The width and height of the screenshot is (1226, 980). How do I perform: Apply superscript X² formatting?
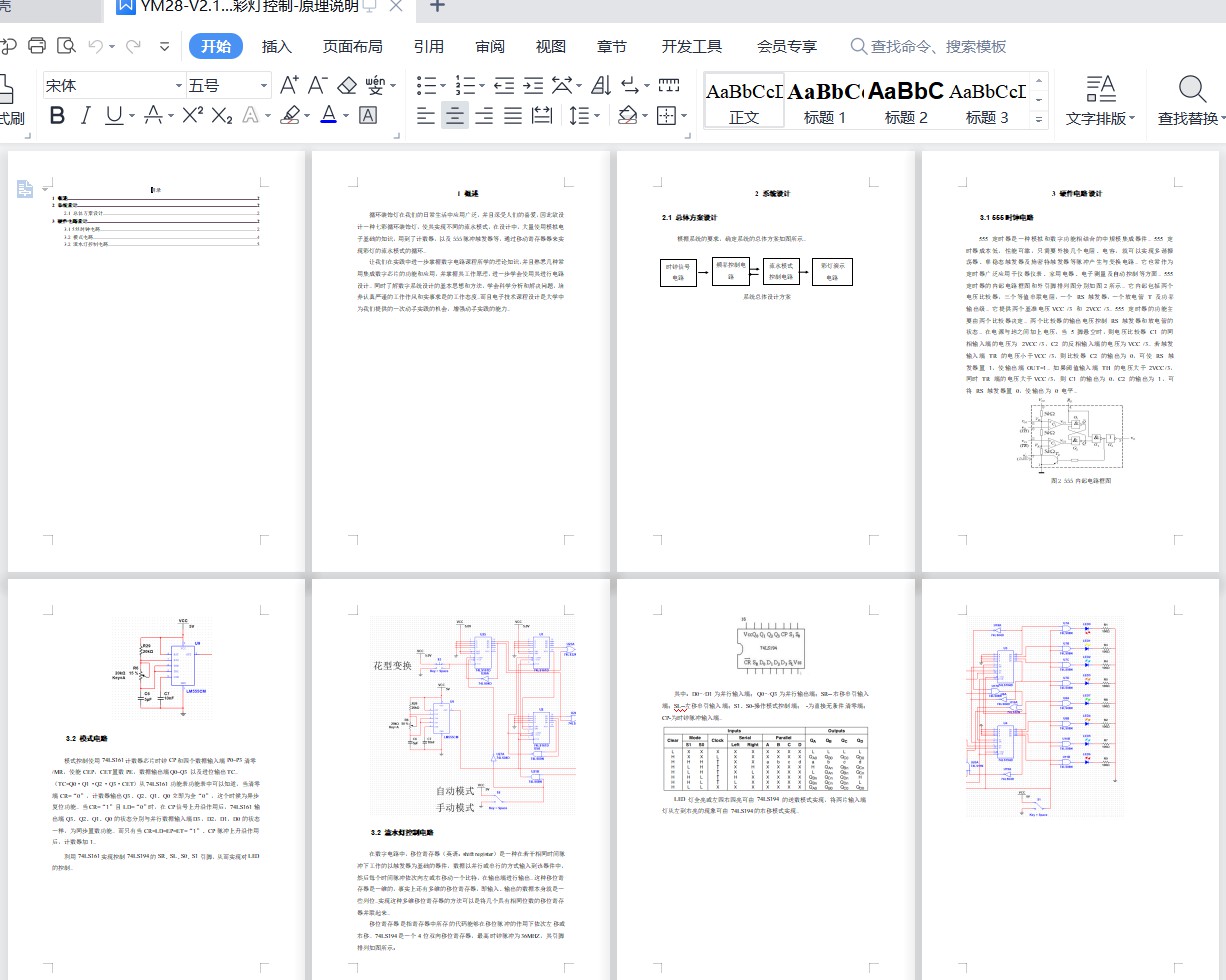[192, 116]
